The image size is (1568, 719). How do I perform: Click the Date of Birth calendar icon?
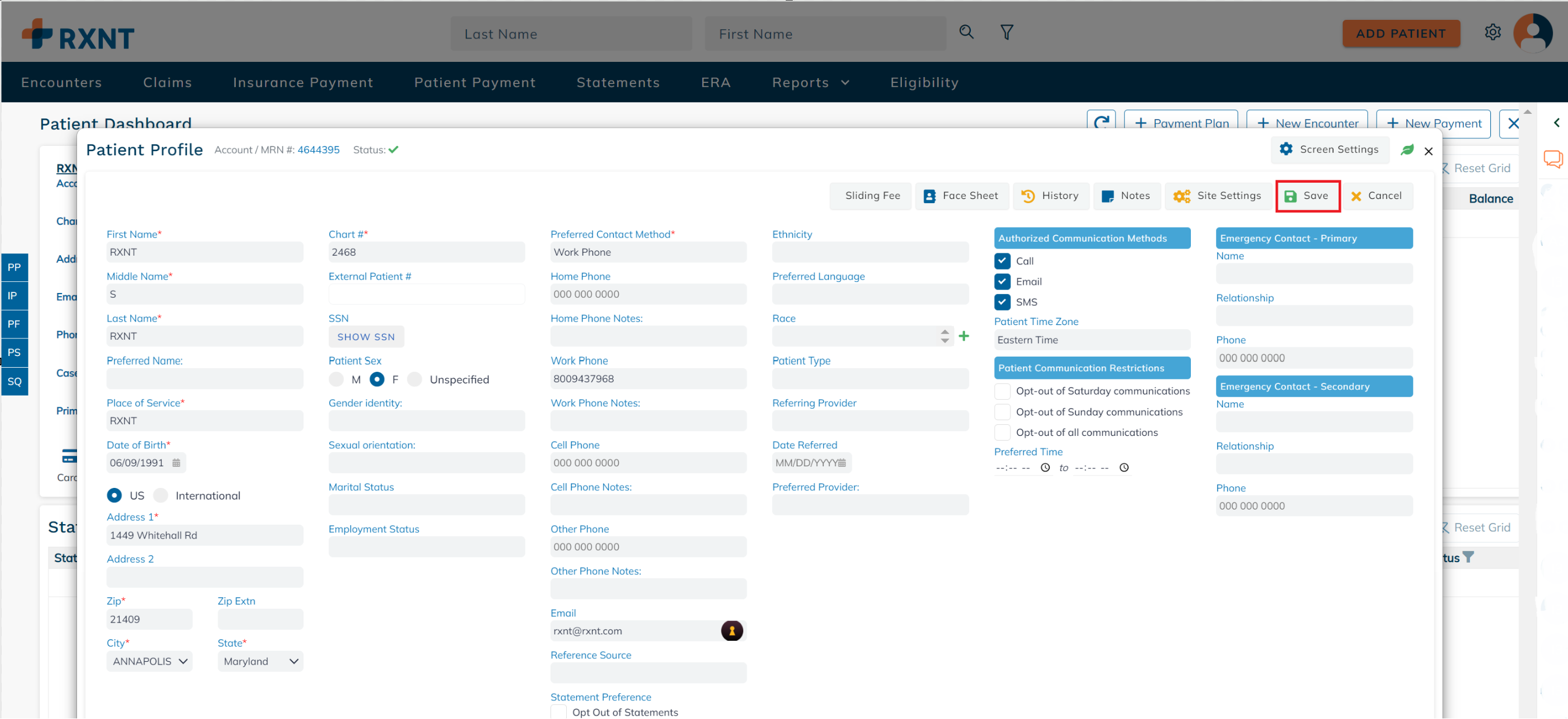(176, 463)
